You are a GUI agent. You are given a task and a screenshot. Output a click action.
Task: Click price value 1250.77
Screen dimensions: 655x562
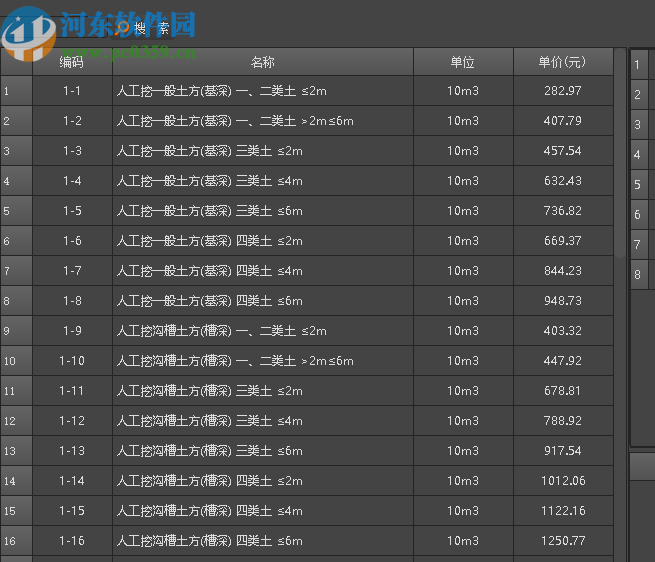point(563,541)
